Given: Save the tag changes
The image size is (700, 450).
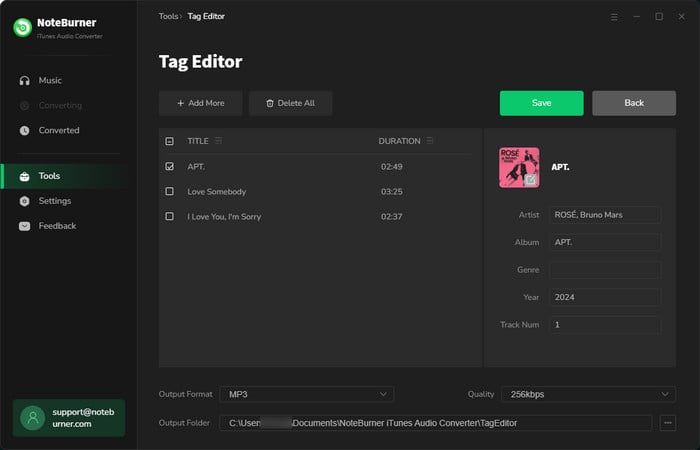Looking at the screenshot, I should pyautogui.click(x=542, y=103).
